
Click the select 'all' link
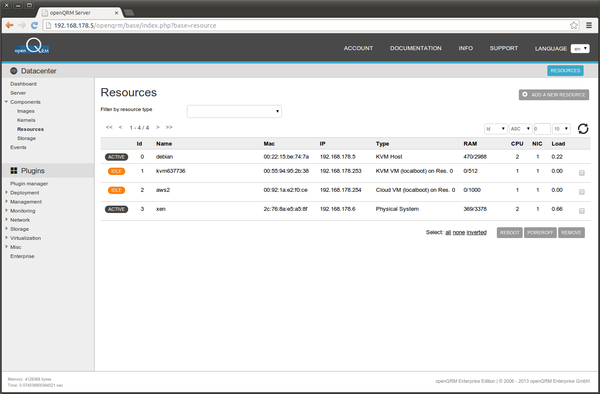pyautogui.click(x=448, y=233)
